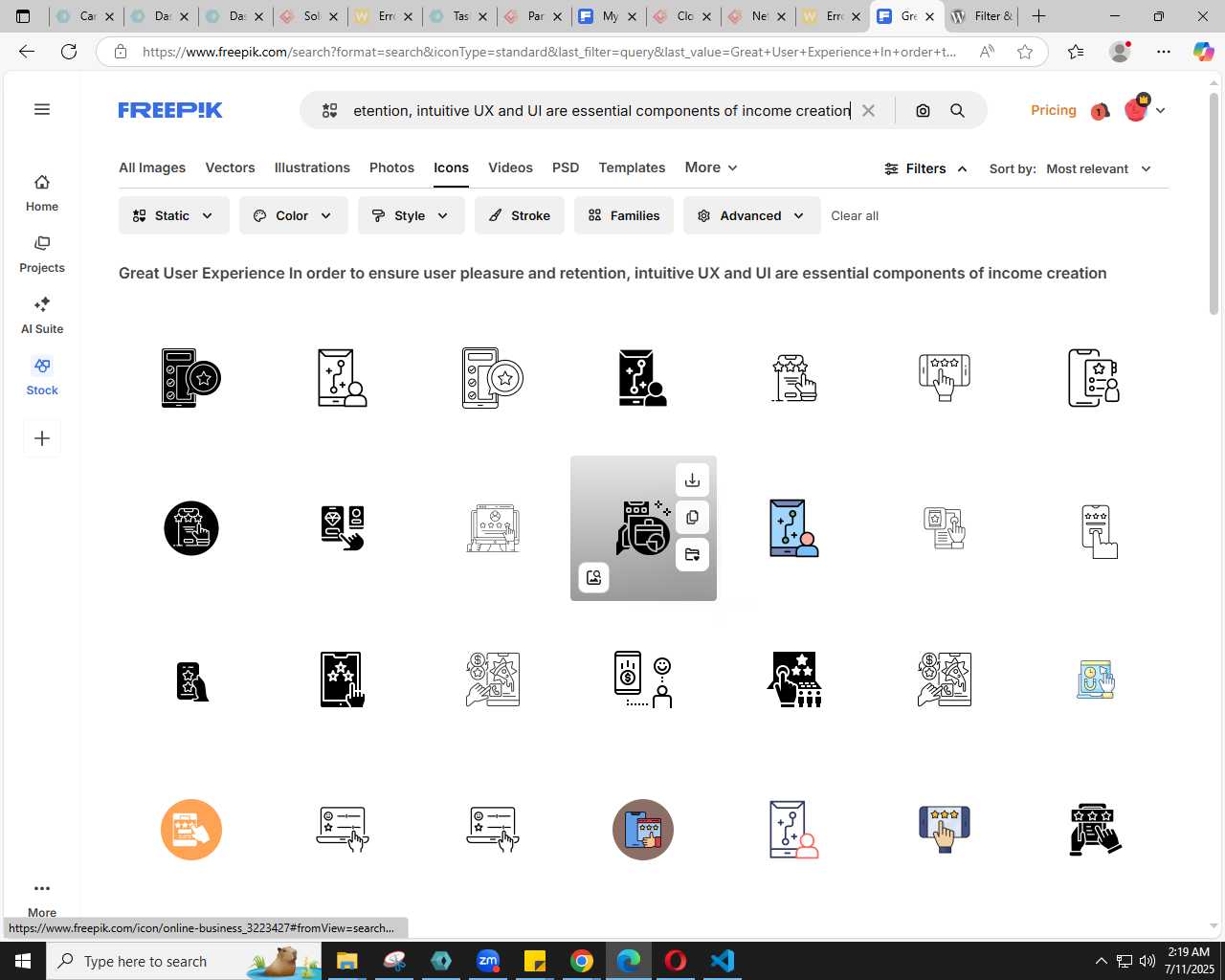The image size is (1225, 980).
Task: Click the Windows taskbar search box
Action: 186,961
